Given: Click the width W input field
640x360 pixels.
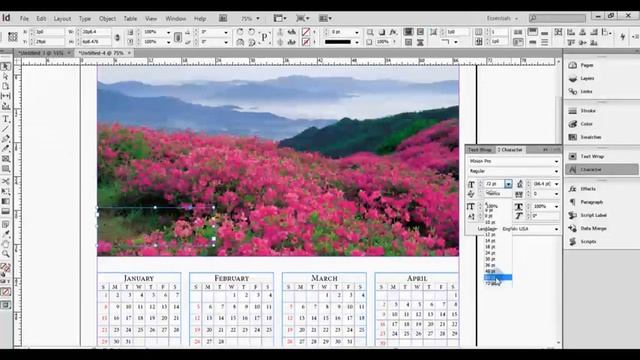Looking at the screenshot, I should (96, 32).
